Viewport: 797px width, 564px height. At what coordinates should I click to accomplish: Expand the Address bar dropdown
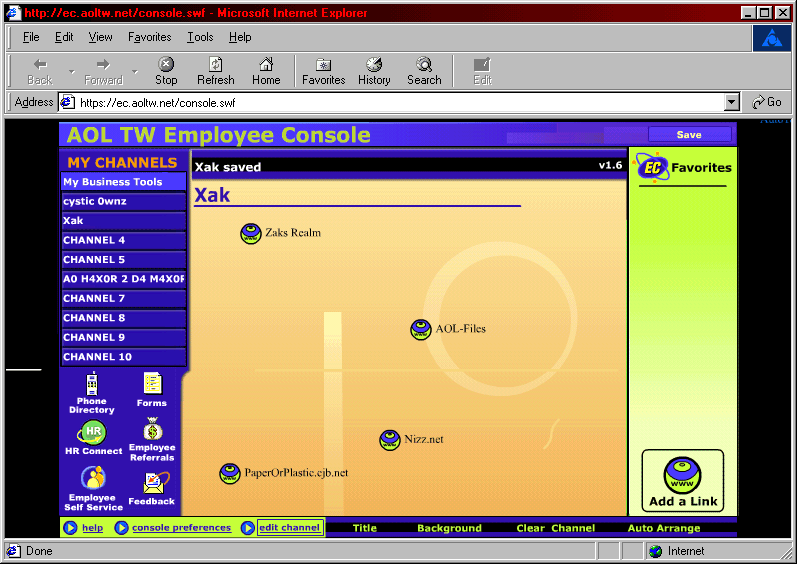731,103
